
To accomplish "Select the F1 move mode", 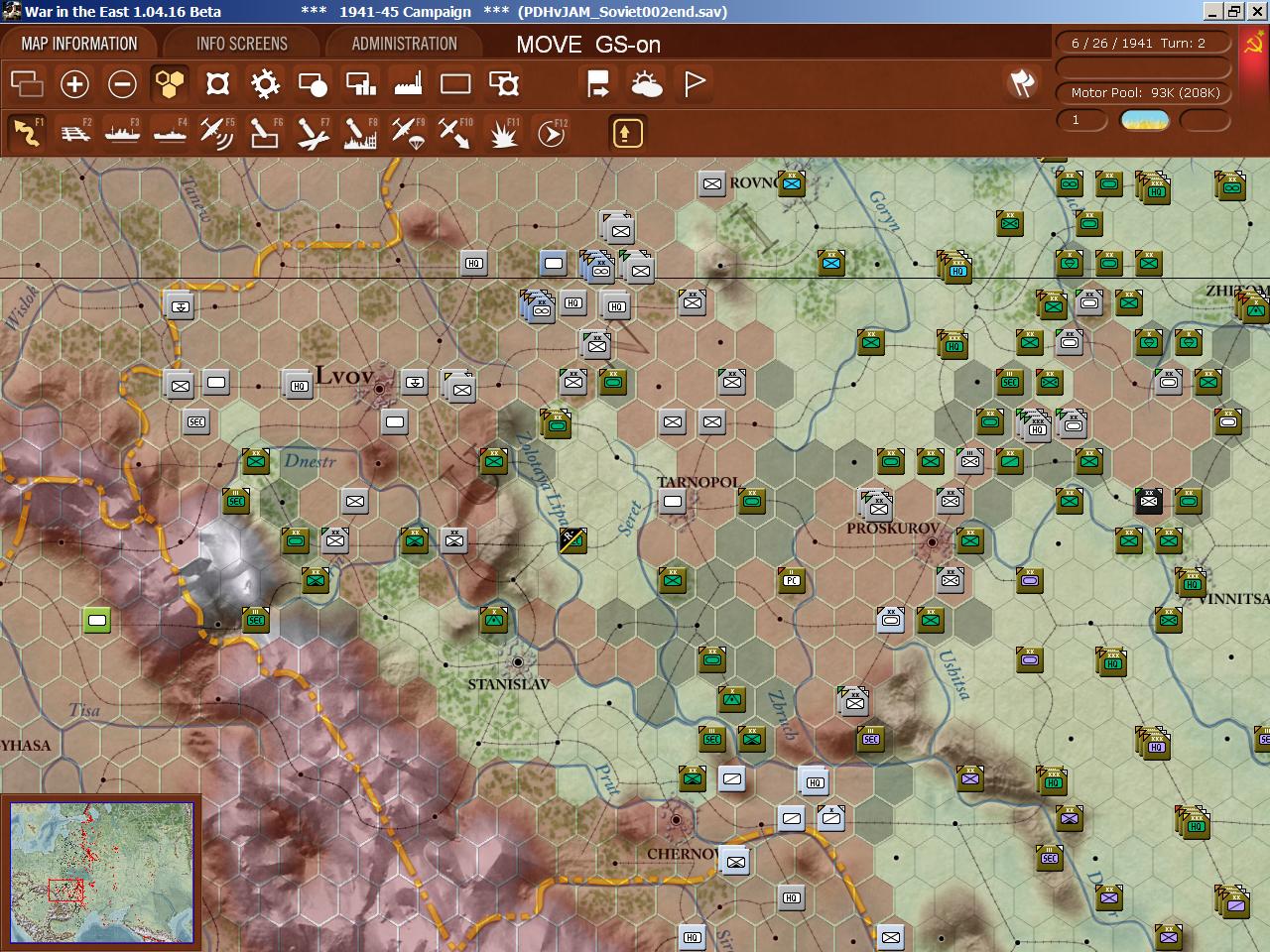I will (x=27, y=133).
